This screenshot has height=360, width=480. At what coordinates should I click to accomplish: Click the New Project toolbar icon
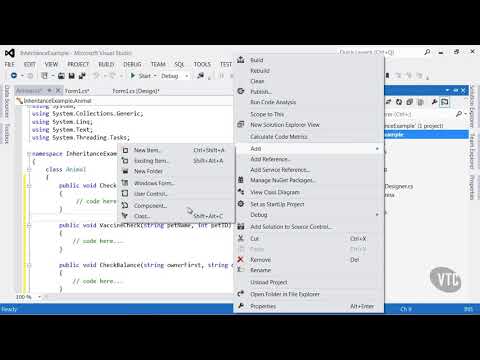[x=44, y=76]
